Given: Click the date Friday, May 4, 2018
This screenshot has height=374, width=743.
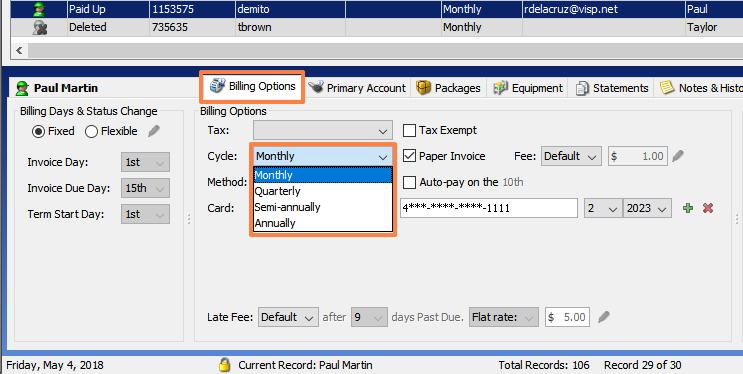Looking at the screenshot, I should (55, 365).
